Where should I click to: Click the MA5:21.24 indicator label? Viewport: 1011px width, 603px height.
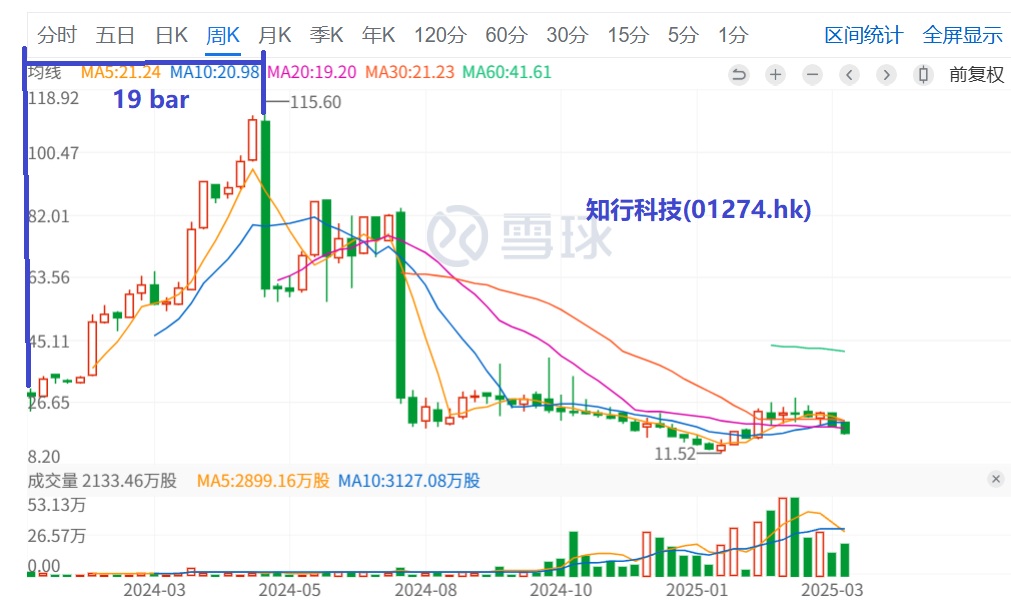point(121,72)
